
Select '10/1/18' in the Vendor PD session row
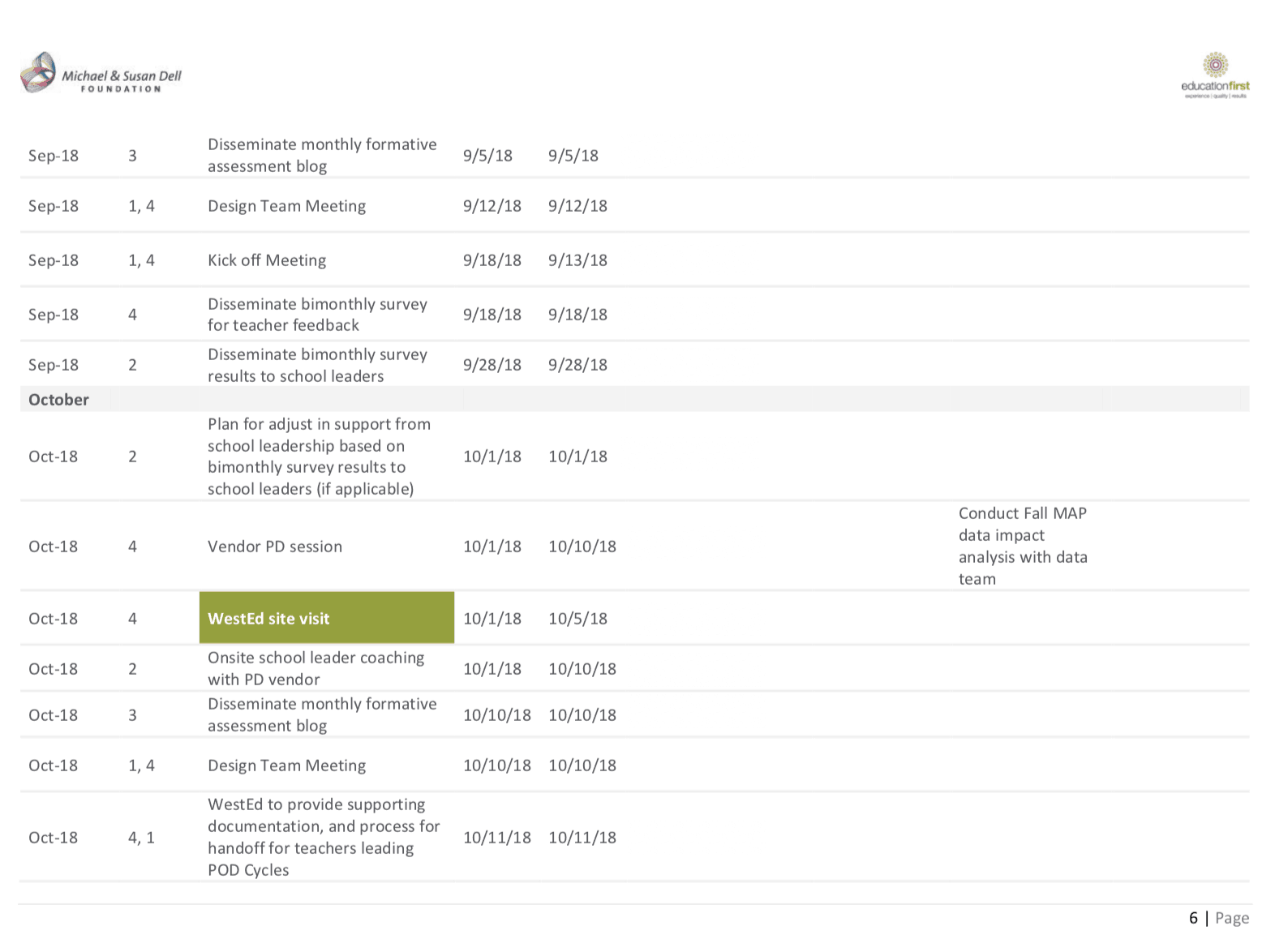492,547
